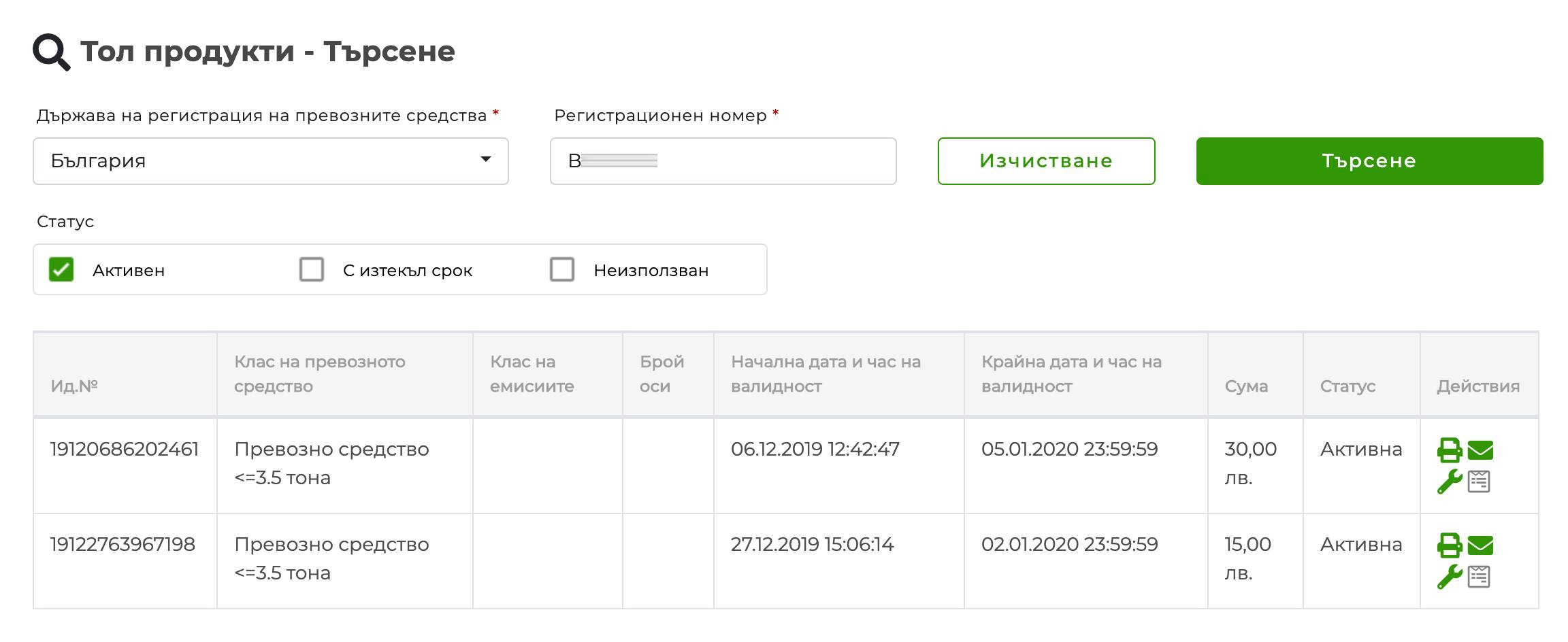The height and width of the screenshot is (642, 1568).
Task: Click the Изчистване clear button
Action: click(x=1046, y=161)
